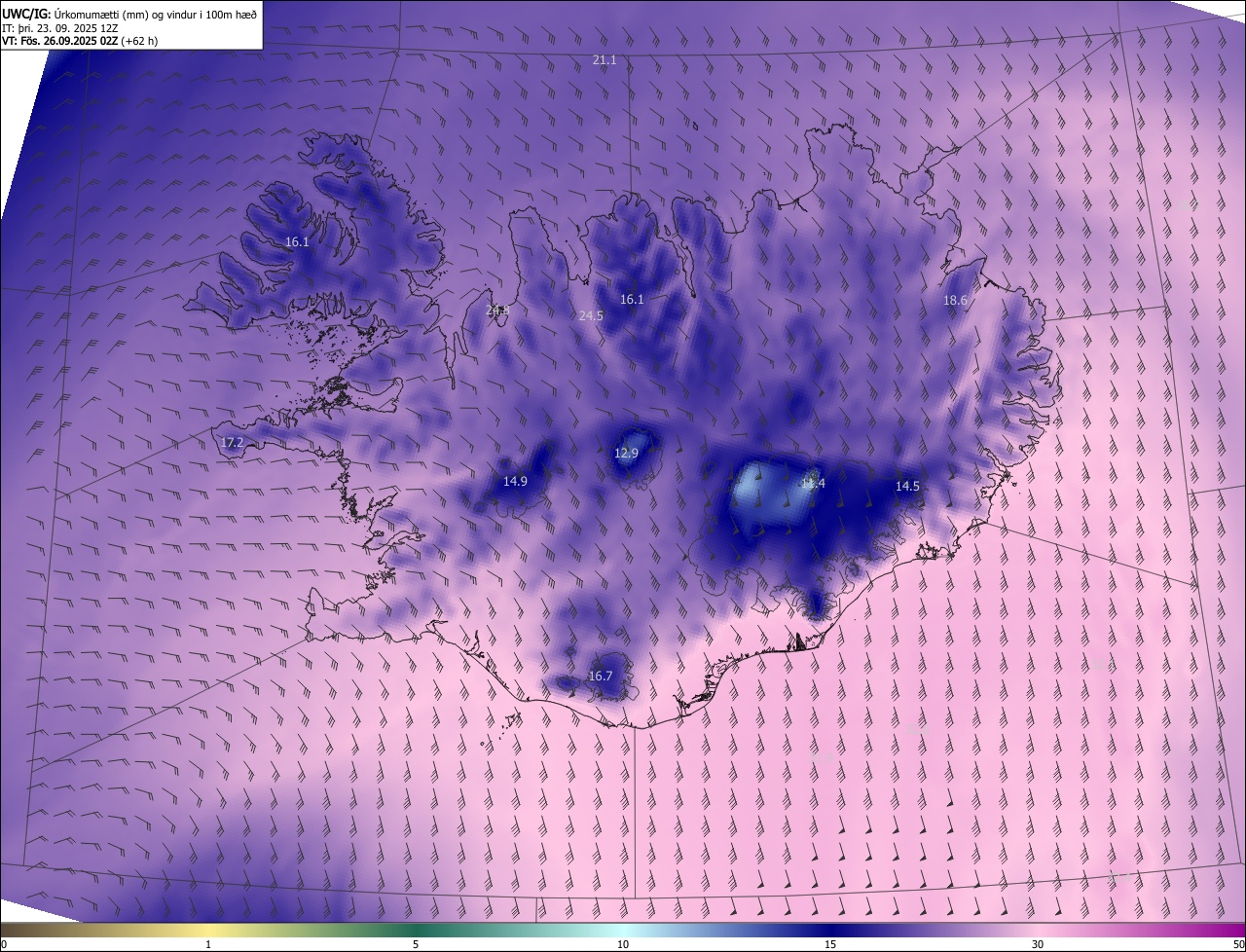Click the color scale tick labeled 30

point(1038,945)
